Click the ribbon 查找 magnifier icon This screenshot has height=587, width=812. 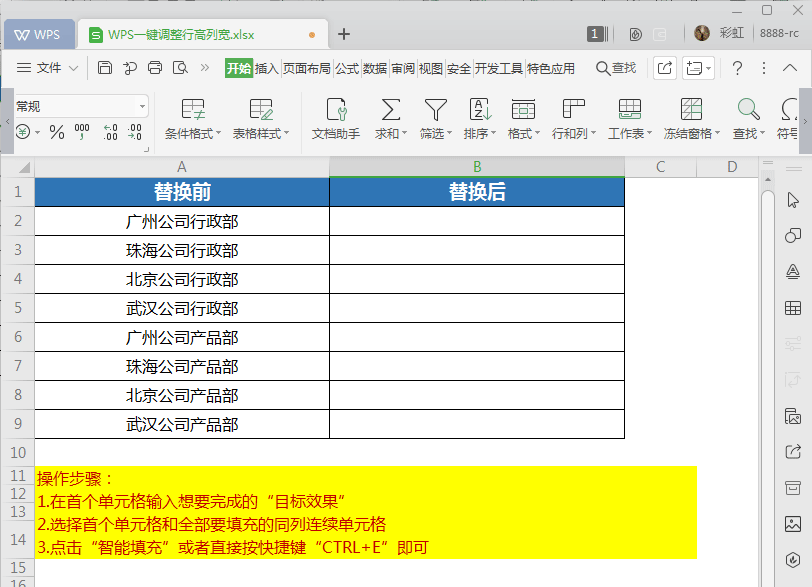[748, 109]
